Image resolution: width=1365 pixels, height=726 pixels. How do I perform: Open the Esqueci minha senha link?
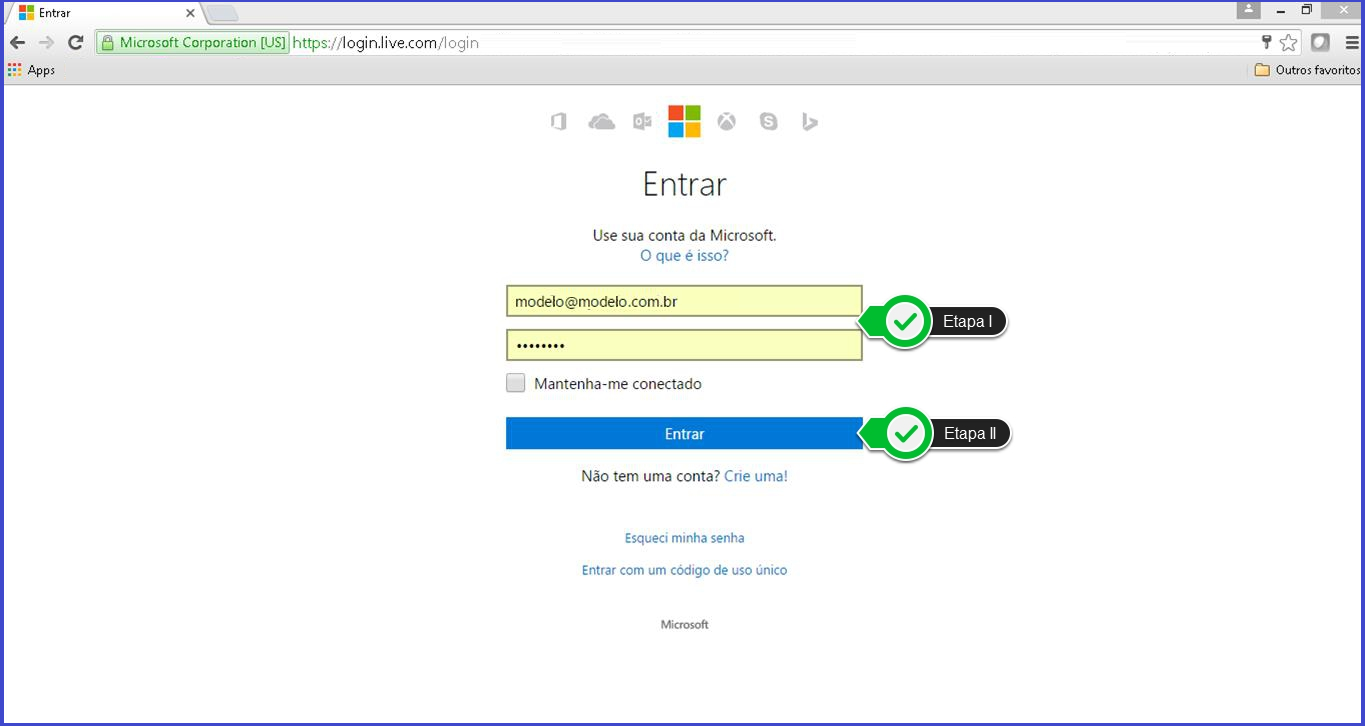[x=684, y=538]
